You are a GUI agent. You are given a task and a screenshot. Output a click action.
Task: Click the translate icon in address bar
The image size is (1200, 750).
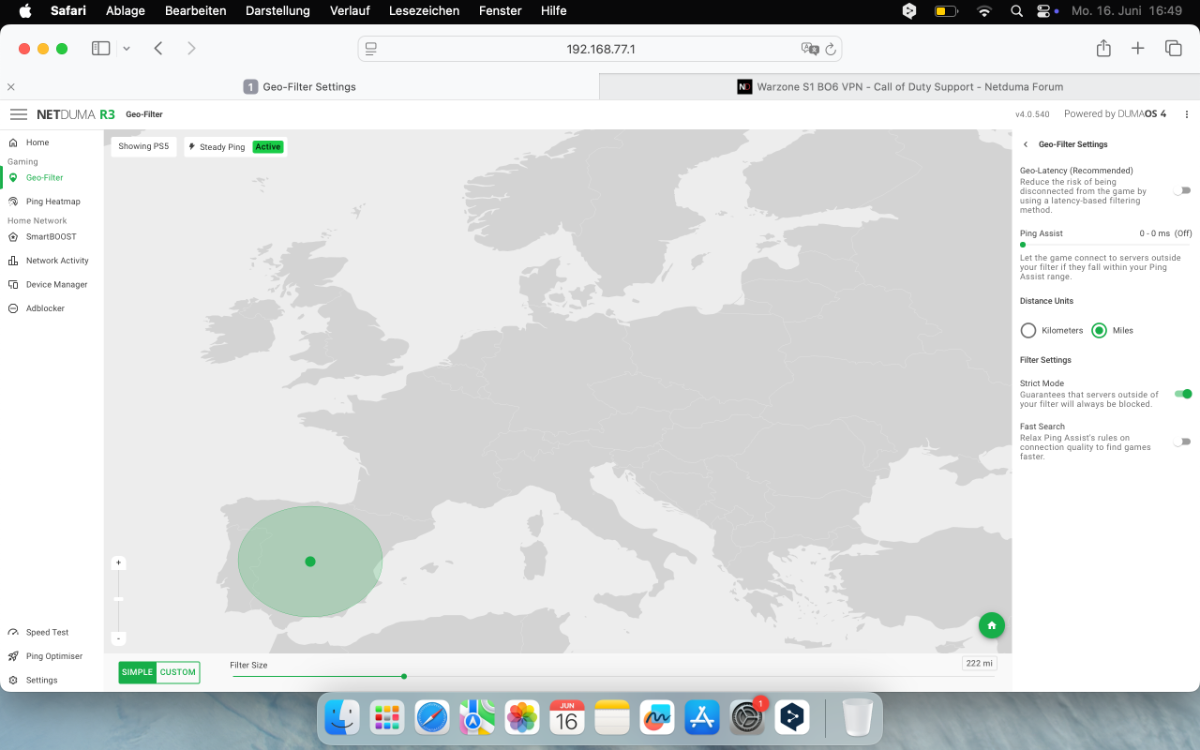click(809, 49)
